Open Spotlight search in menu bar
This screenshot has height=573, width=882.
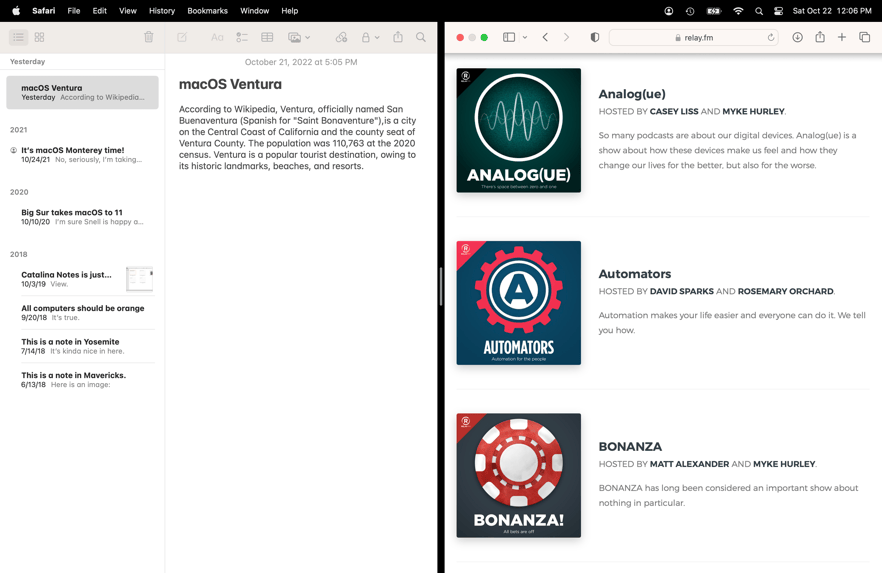[759, 11]
